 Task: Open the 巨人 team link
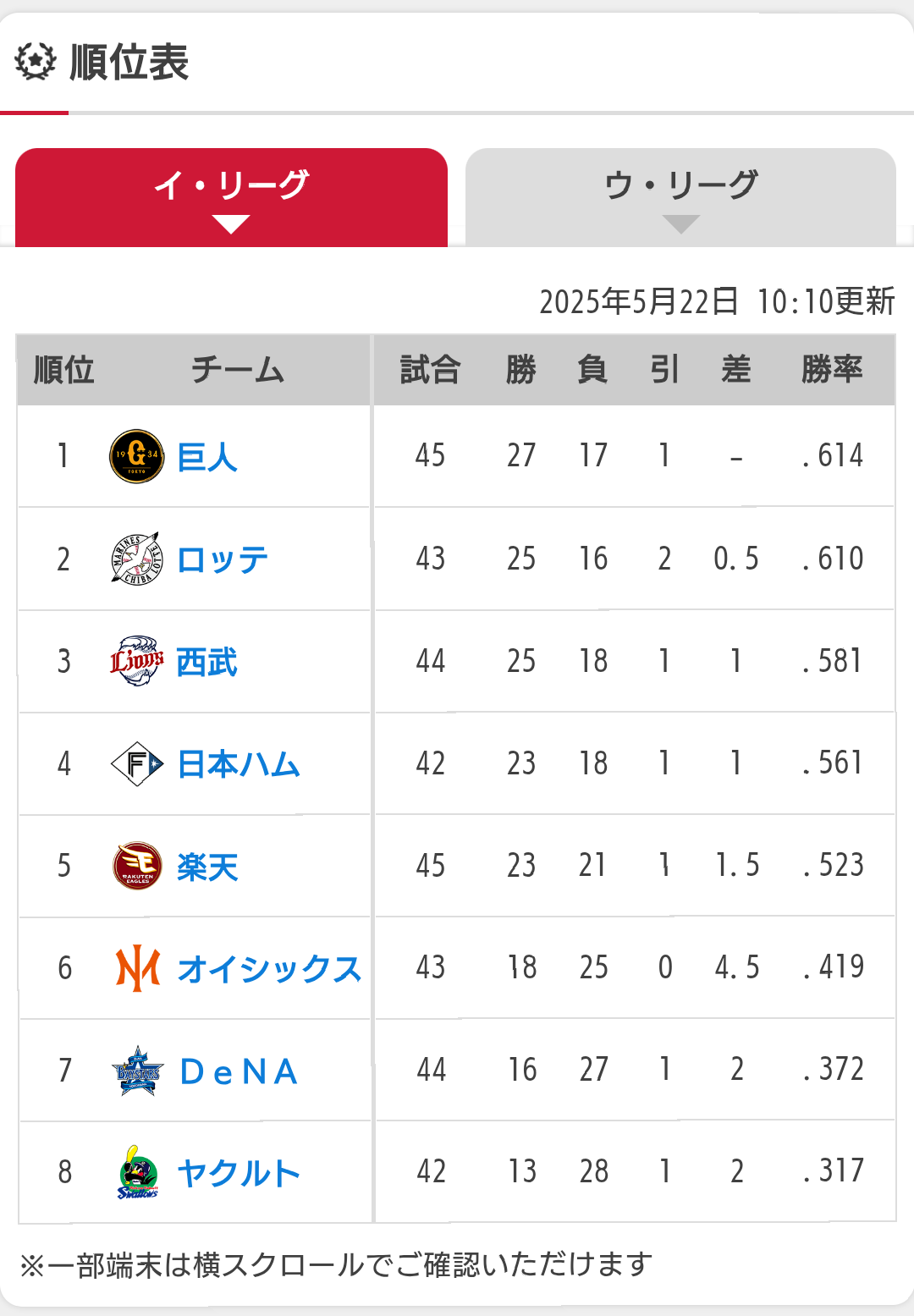click(x=207, y=457)
